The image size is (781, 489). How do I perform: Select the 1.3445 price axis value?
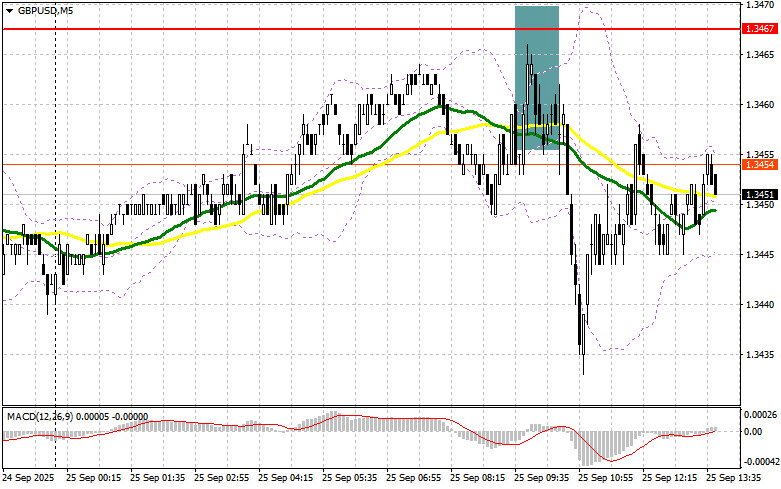click(x=759, y=254)
